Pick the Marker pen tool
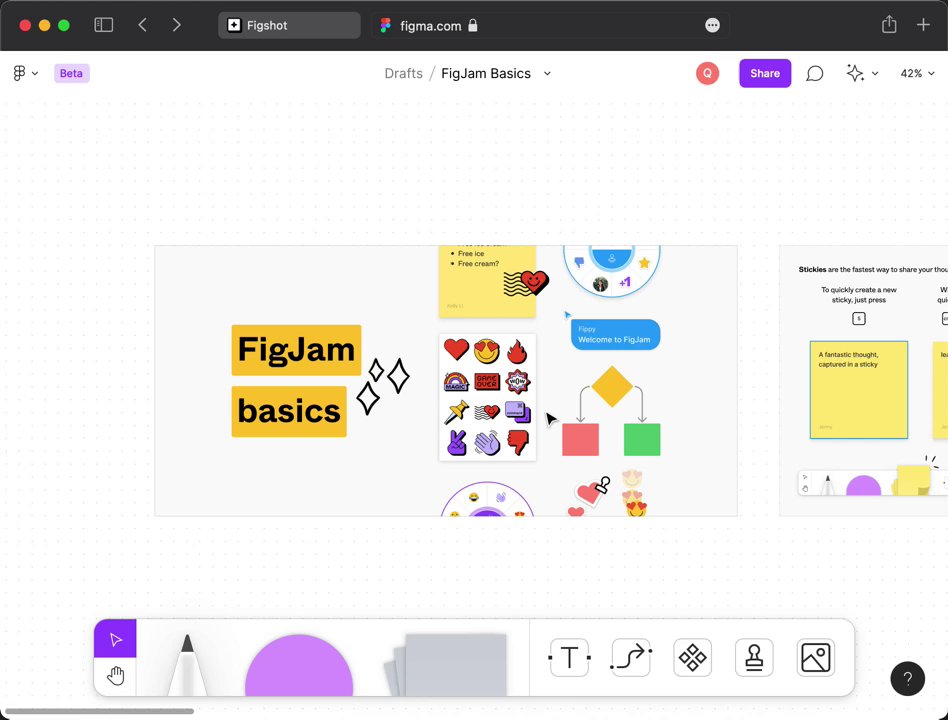 point(187,664)
